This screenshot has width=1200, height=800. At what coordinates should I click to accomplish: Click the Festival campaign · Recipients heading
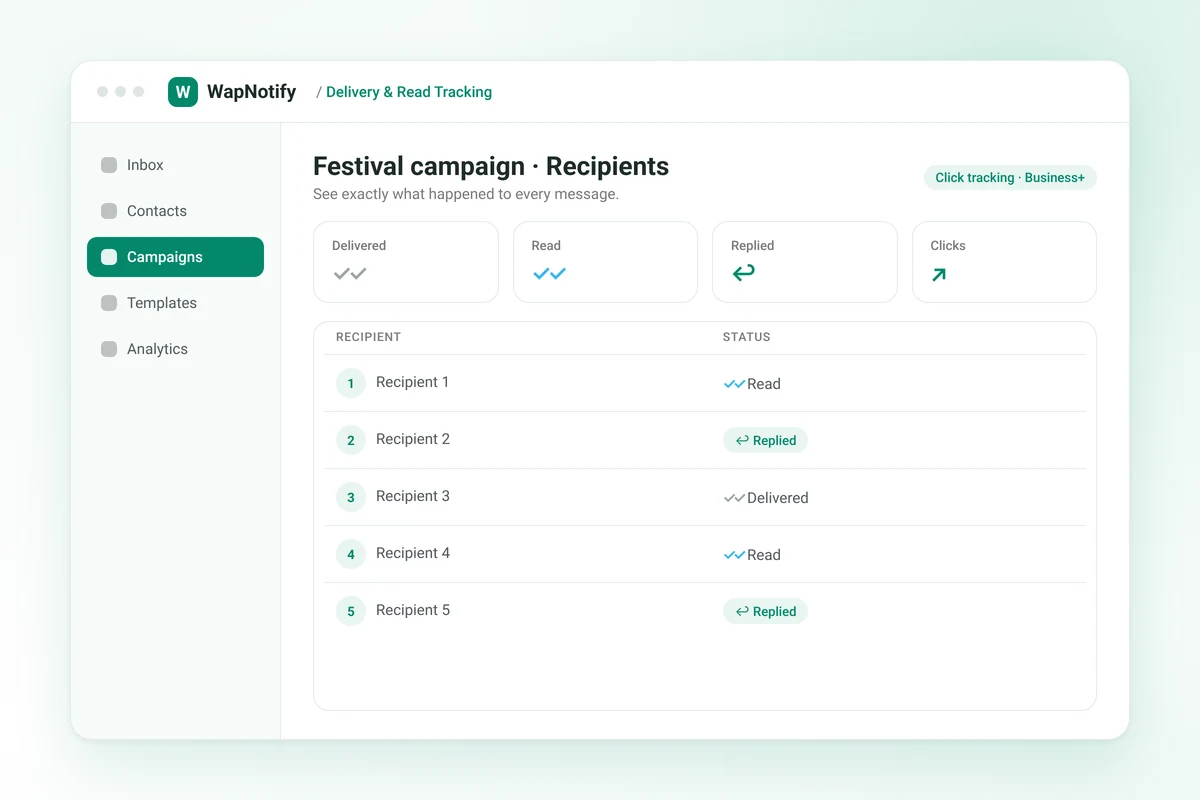tap(491, 166)
